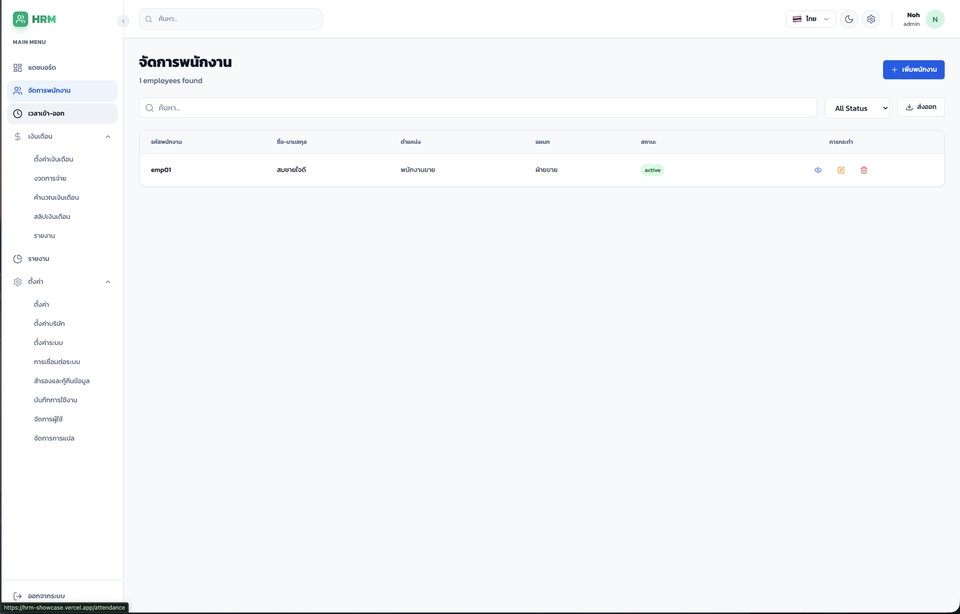Collapse the เงินเดือน menu section
The width and height of the screenshot is (960, 614).
(x=108, y=136)
